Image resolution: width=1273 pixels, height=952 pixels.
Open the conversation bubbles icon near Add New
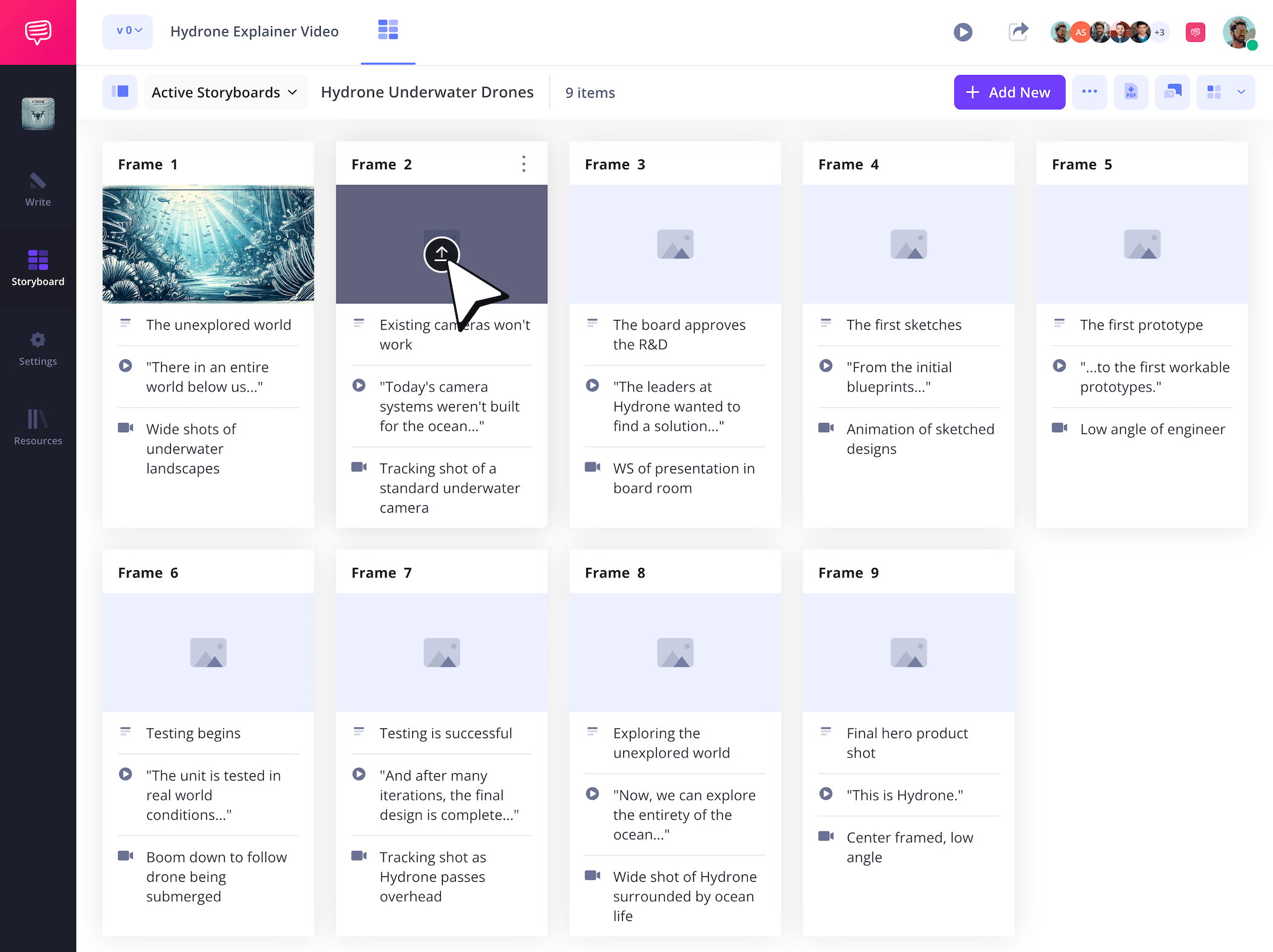point(1172,92)
